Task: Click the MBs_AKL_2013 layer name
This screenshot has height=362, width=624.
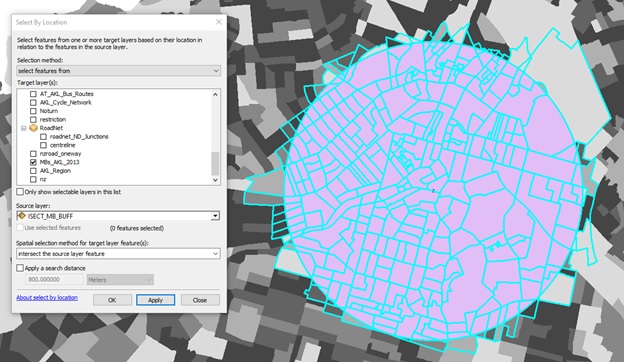Action: 59,162
